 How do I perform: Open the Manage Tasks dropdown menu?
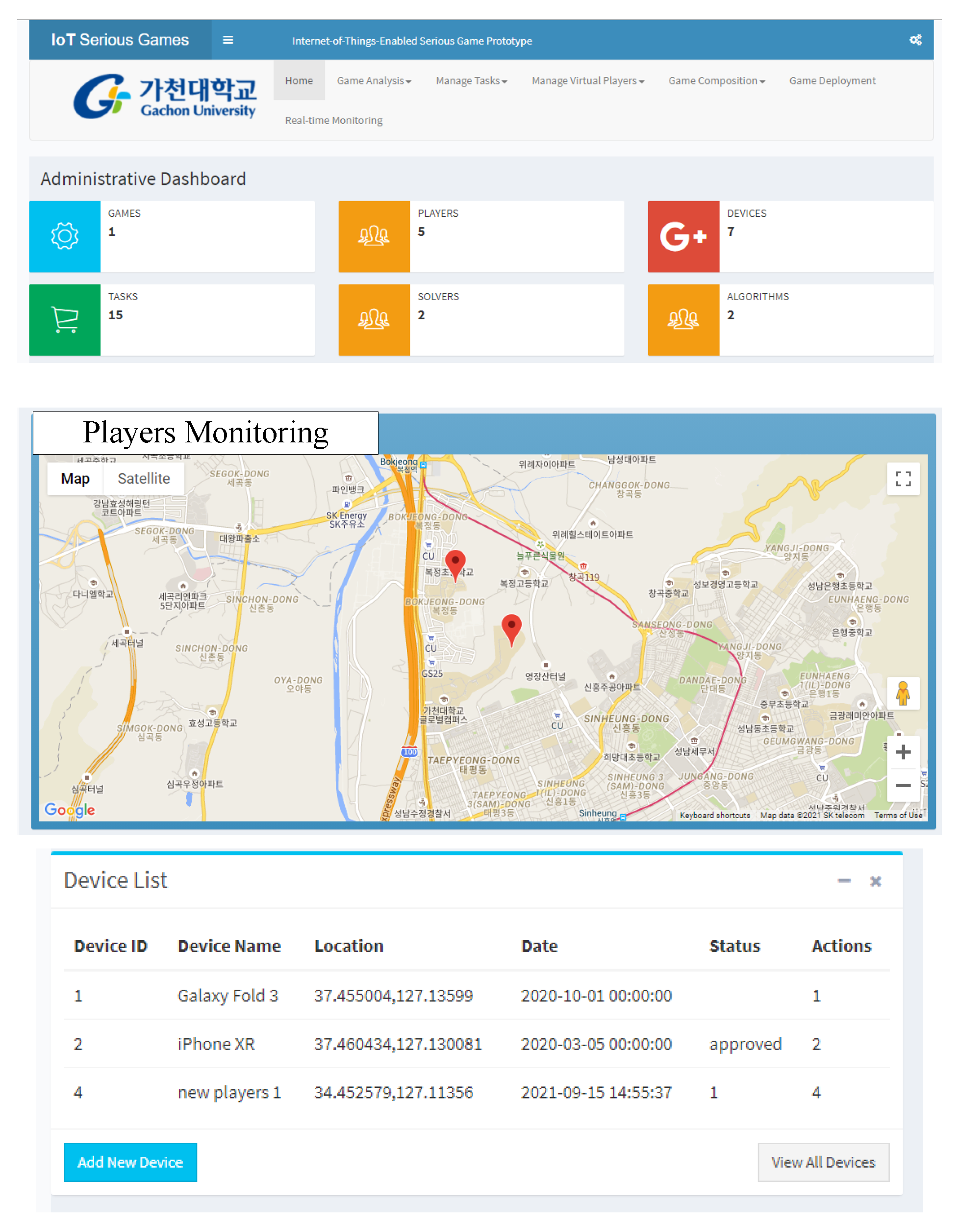pyautogui.click(x=471, y=80)
